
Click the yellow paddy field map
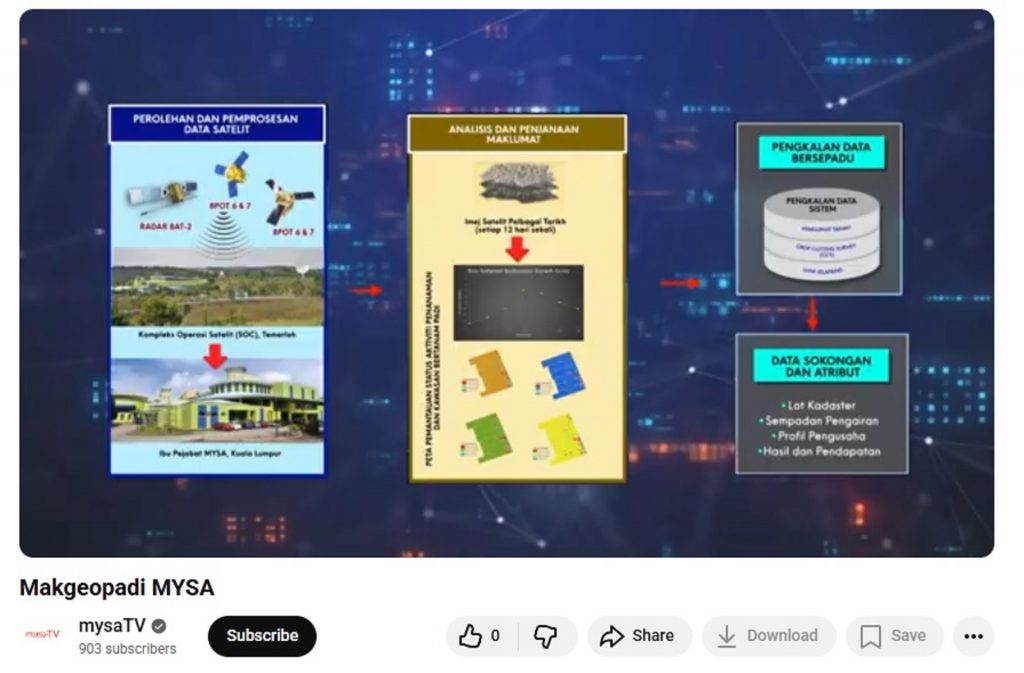click(561, 437)
